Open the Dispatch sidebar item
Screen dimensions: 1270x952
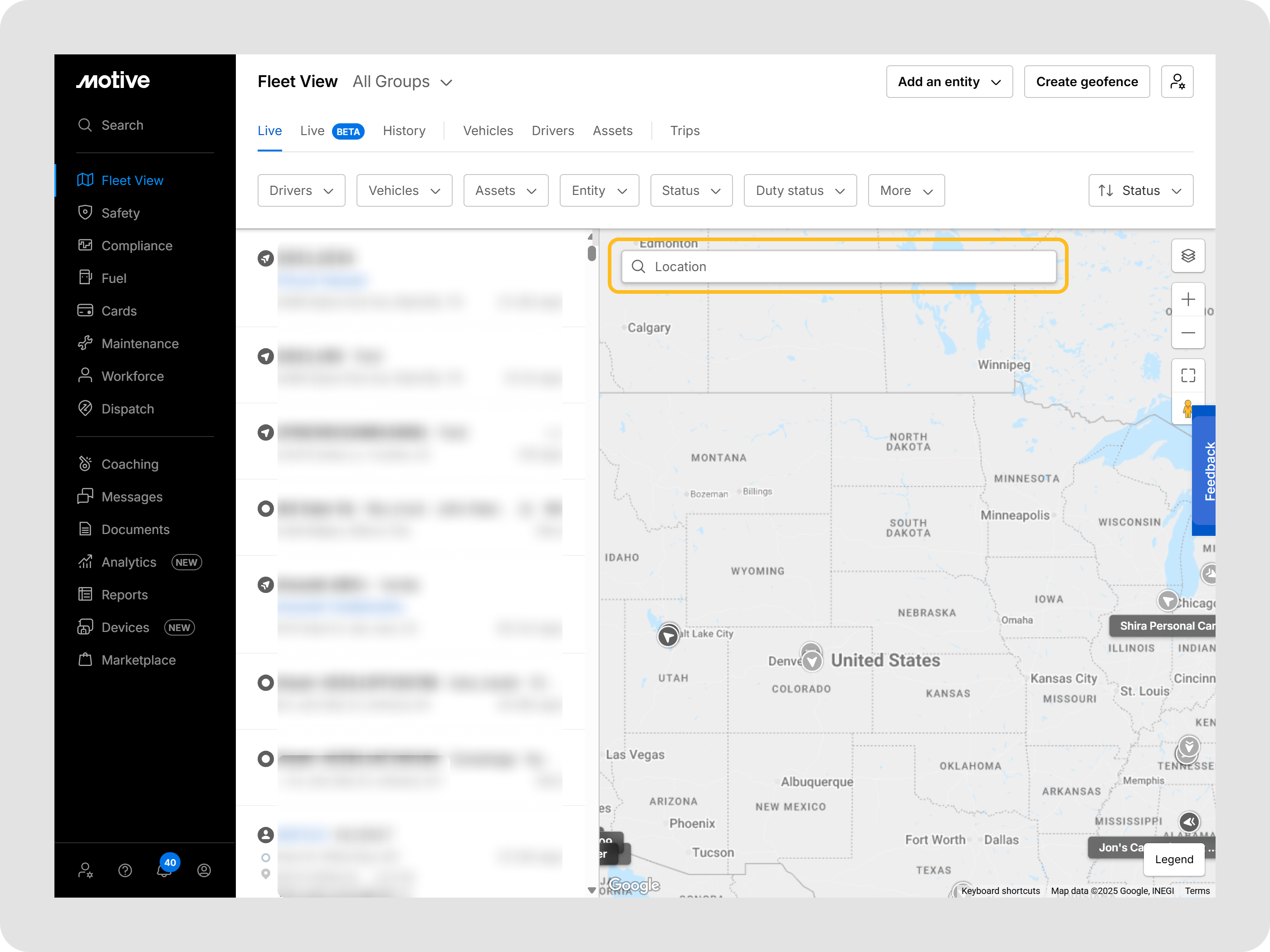(127, 408)
